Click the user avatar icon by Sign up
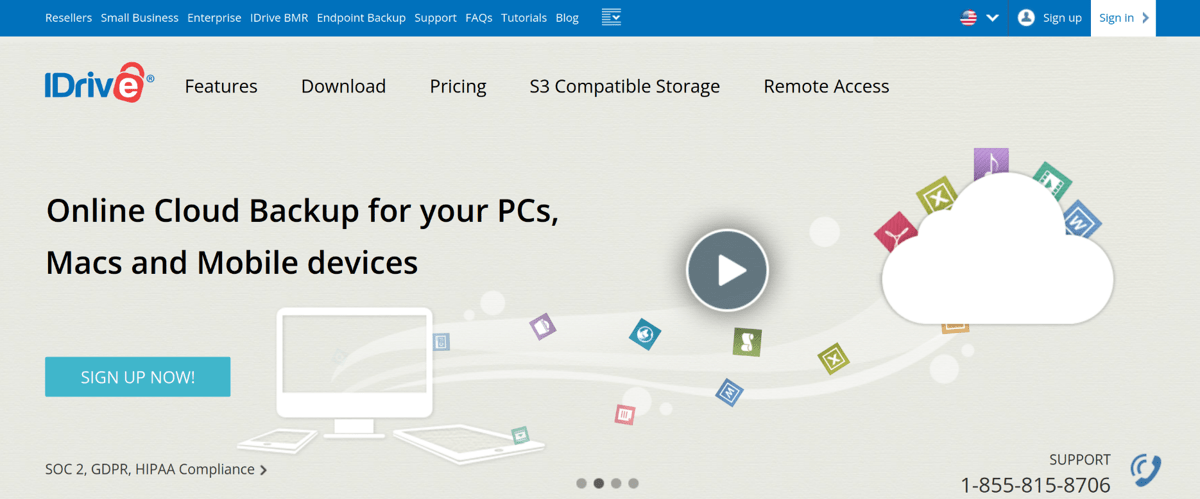1200x499 pixels. (1026, 17)
